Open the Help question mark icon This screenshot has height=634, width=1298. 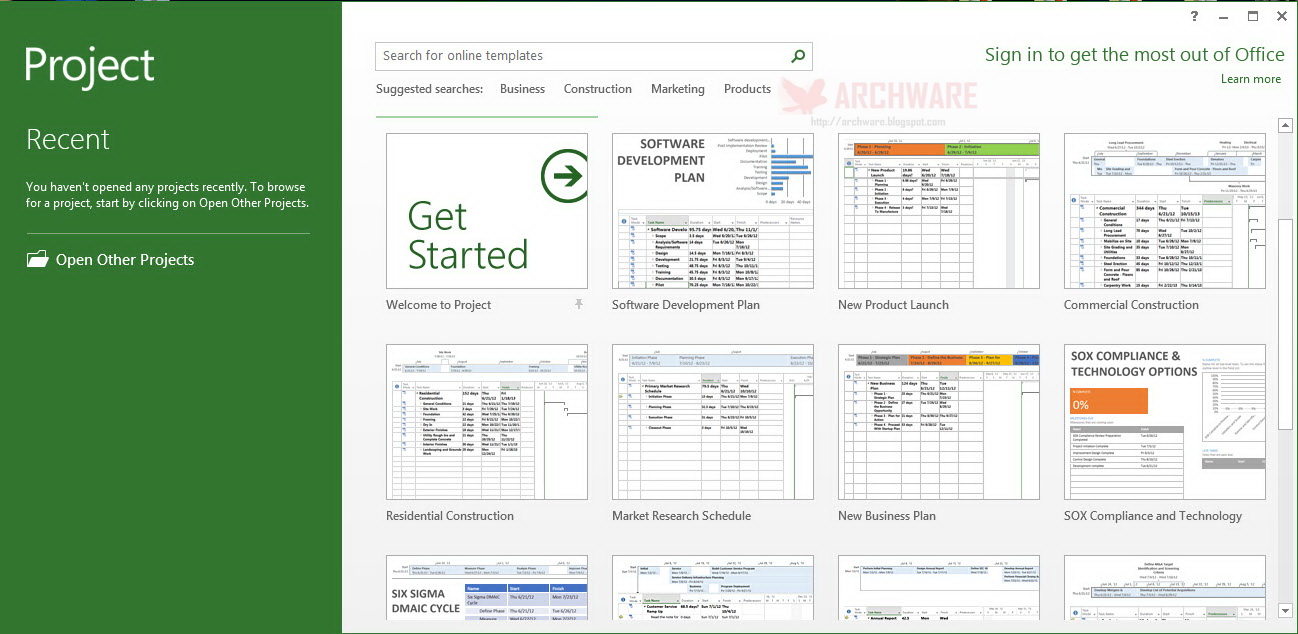coord(1195,16)
